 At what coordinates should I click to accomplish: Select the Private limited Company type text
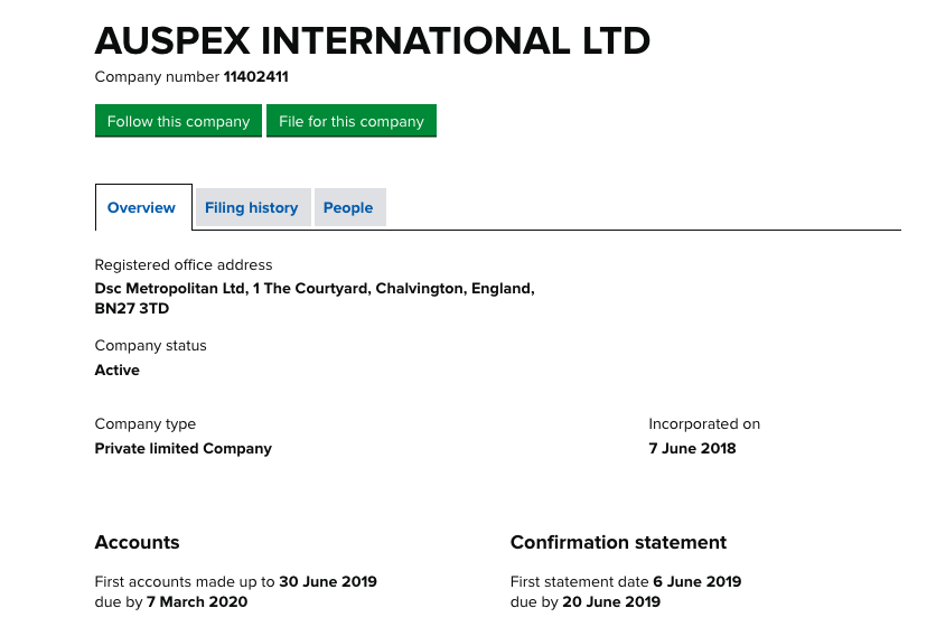point(183,448)
